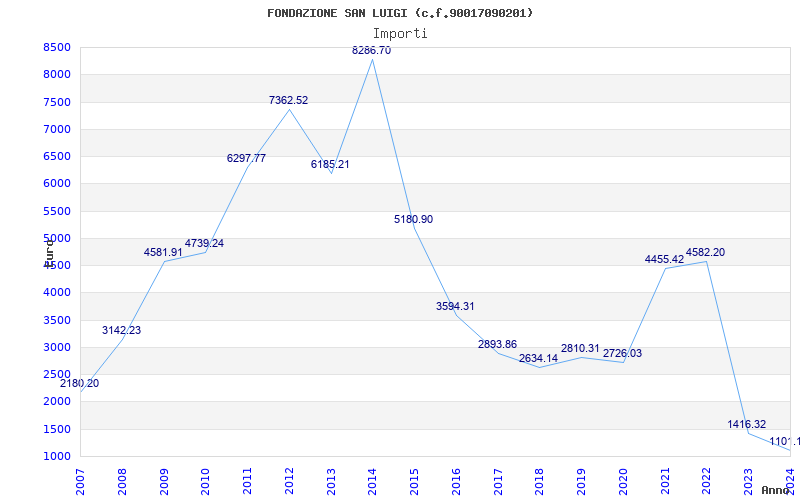800x500 pixels.
Task: Select the 2015 year axis label
Action: [x=414, y=482]
